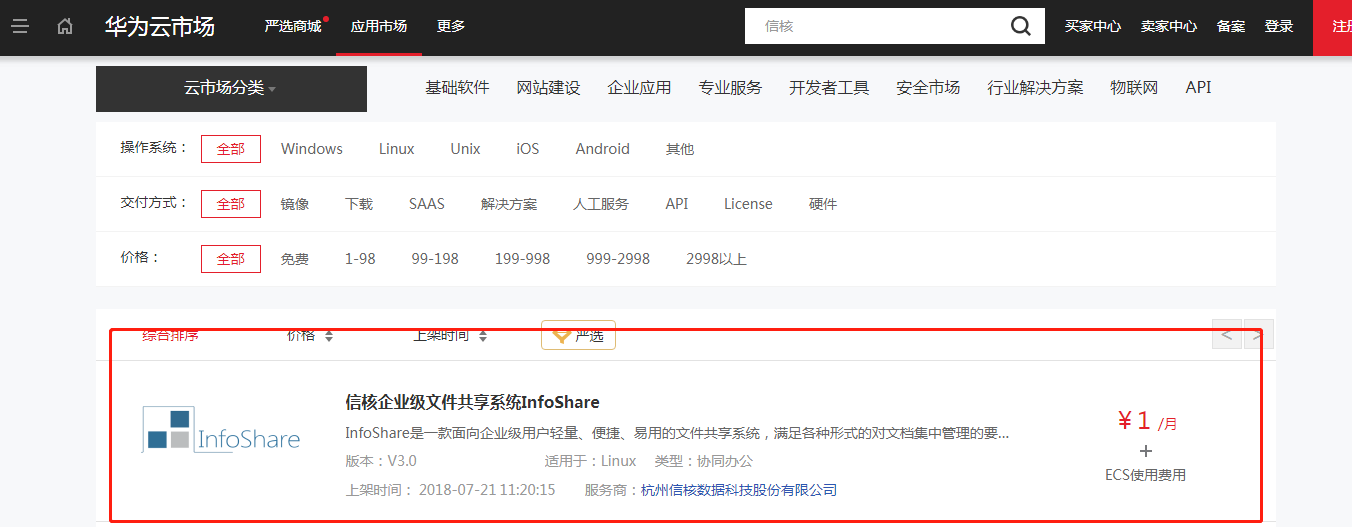This screenshot has width=1352, height=527.
Task: Filter operating system by Linux
Action: 396,149
